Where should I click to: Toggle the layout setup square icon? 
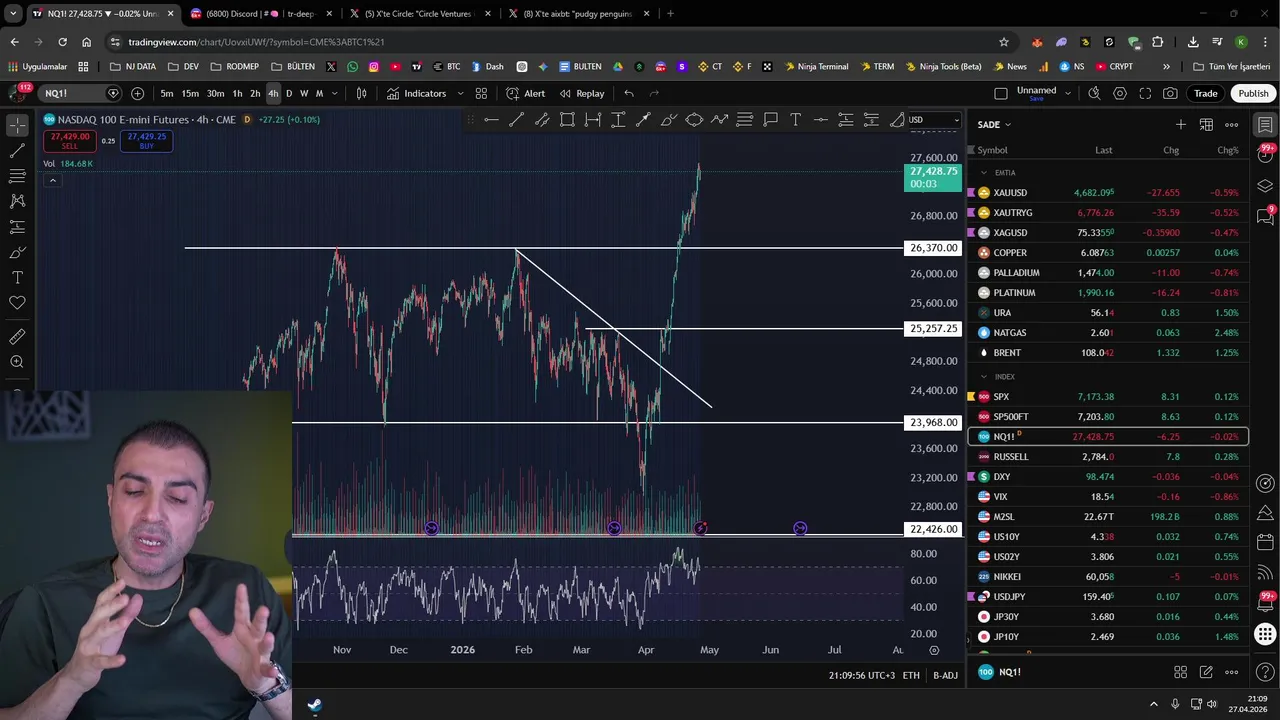pyautogui.click(x=1001, y=93)
